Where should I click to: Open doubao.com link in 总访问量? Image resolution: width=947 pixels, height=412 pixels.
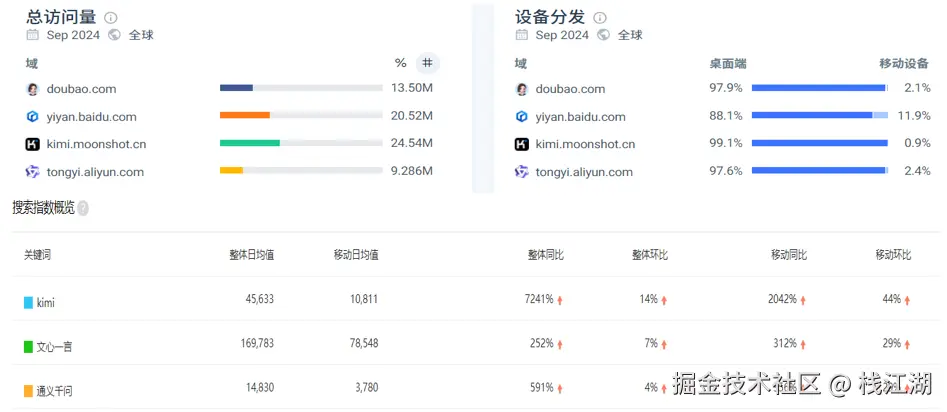point(82,89)
